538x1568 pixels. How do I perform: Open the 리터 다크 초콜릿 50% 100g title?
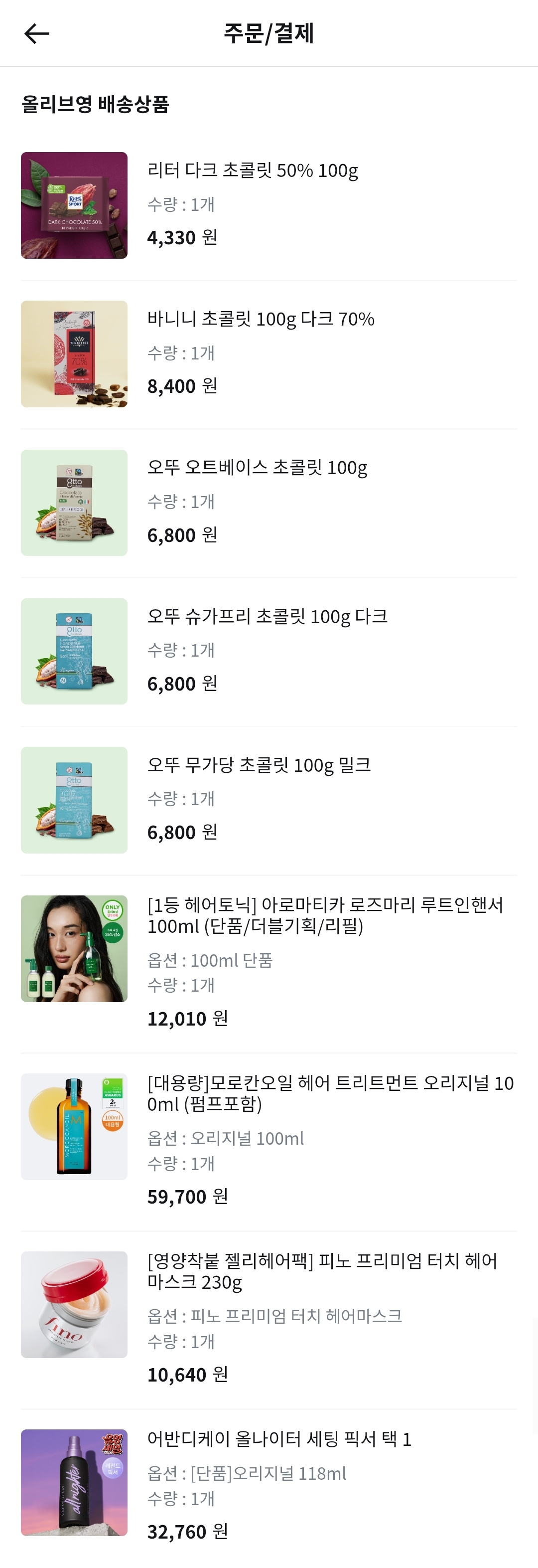coord(252,170)
